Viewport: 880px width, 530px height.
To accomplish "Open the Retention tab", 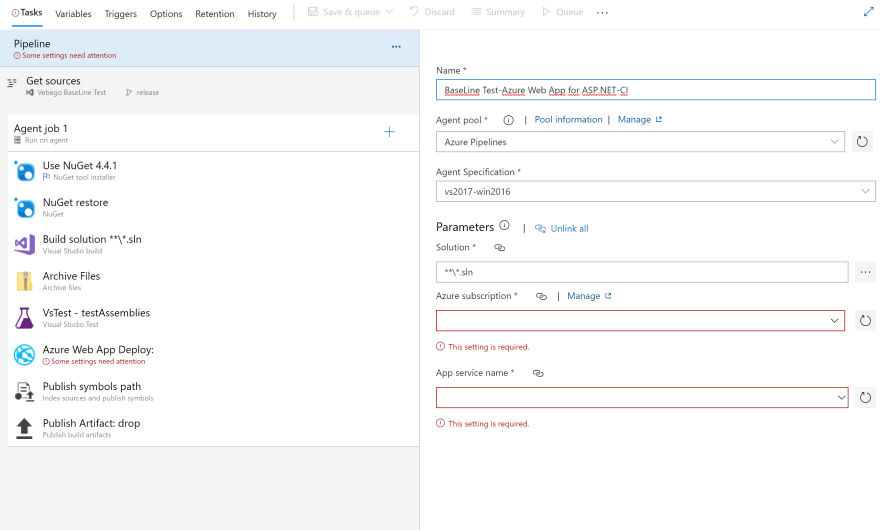I will click(214, 13).
